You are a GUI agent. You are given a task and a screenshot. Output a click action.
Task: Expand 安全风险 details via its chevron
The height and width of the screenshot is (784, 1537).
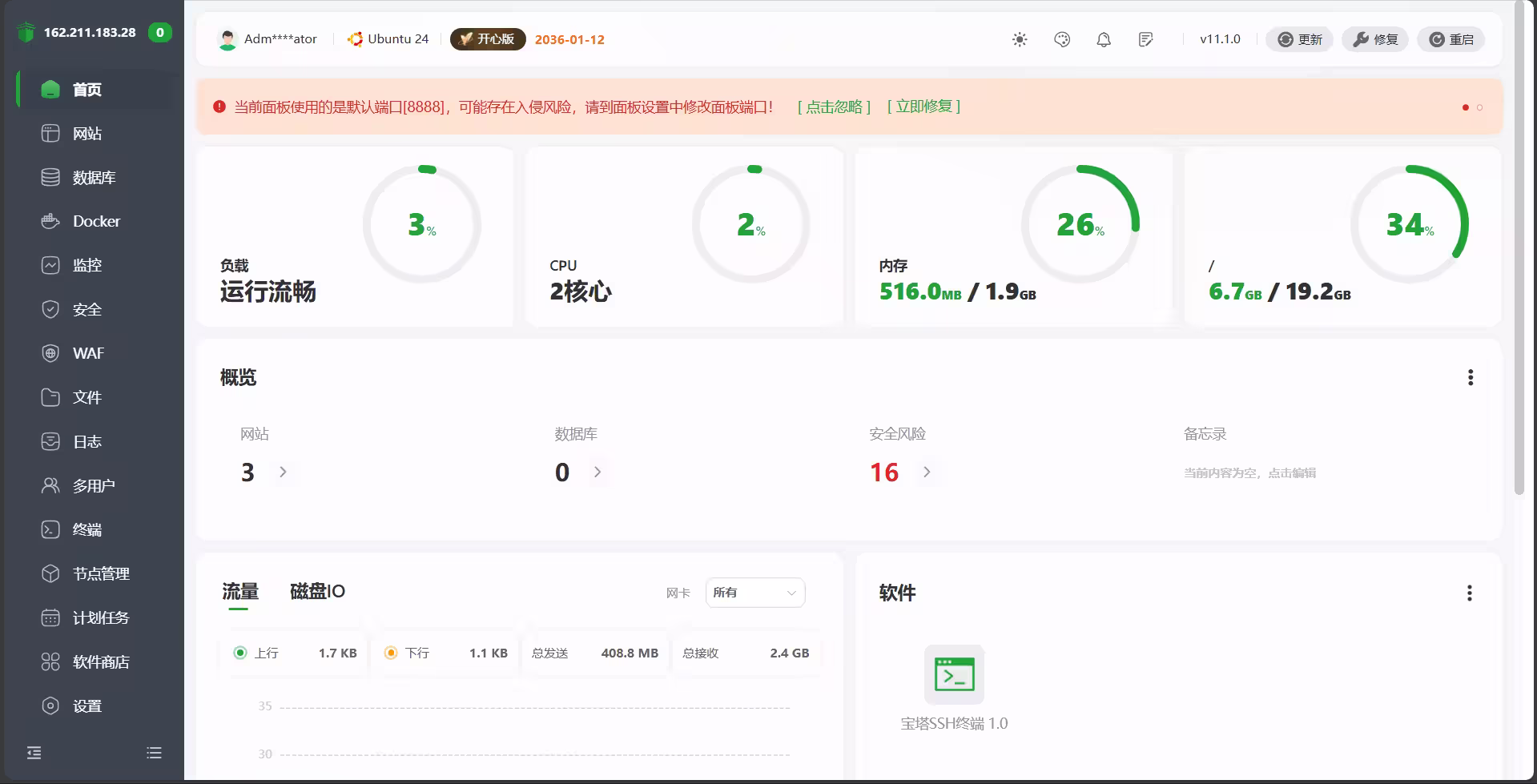[927, 472]
